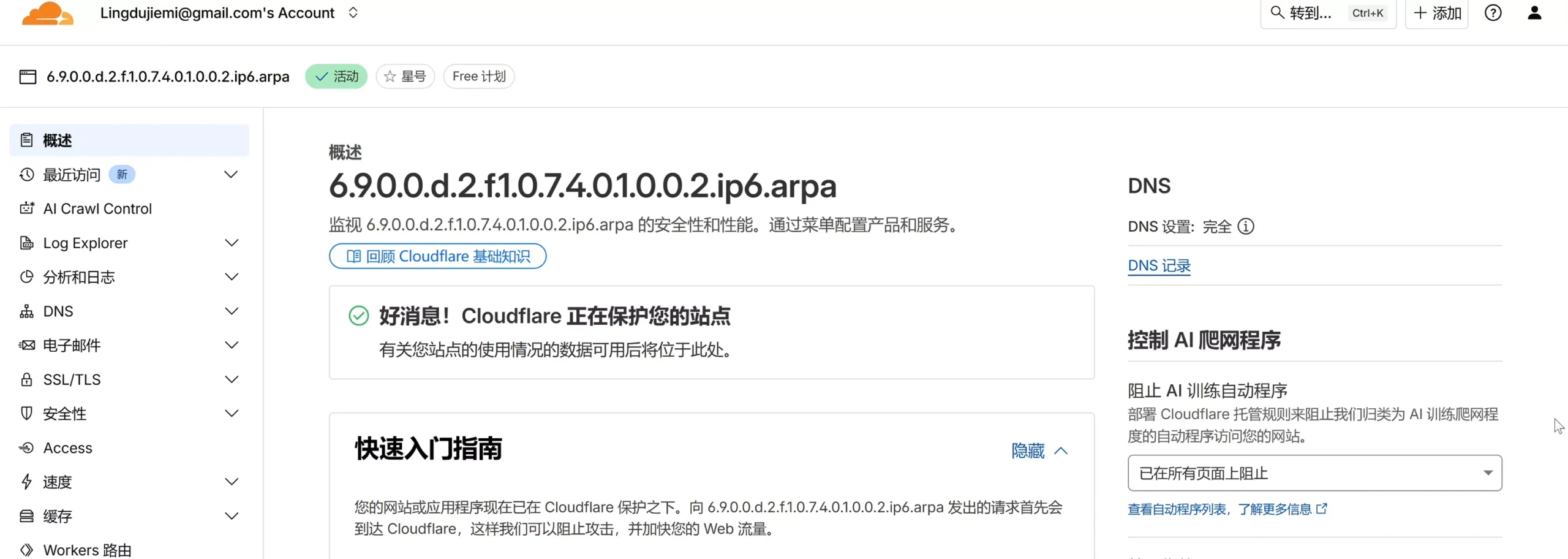The image size is (1568, 559).
Task: Open the help icon in the top bar
Action: (x=1493, y=12)
